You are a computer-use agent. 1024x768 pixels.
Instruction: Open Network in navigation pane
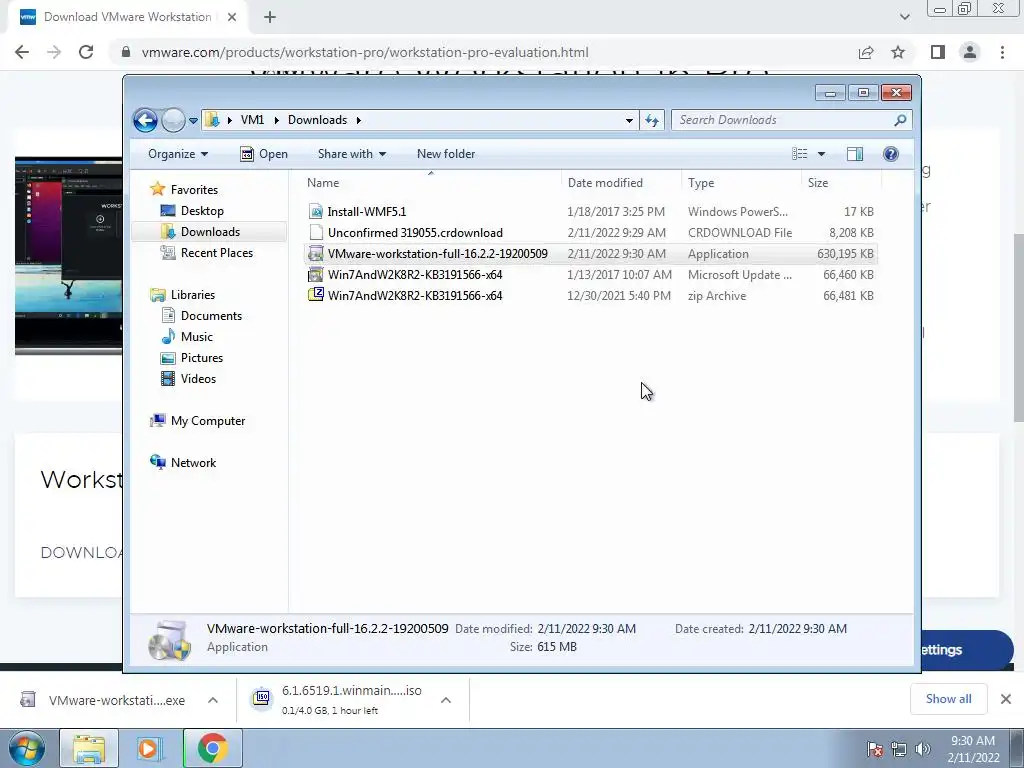[193, 463]
